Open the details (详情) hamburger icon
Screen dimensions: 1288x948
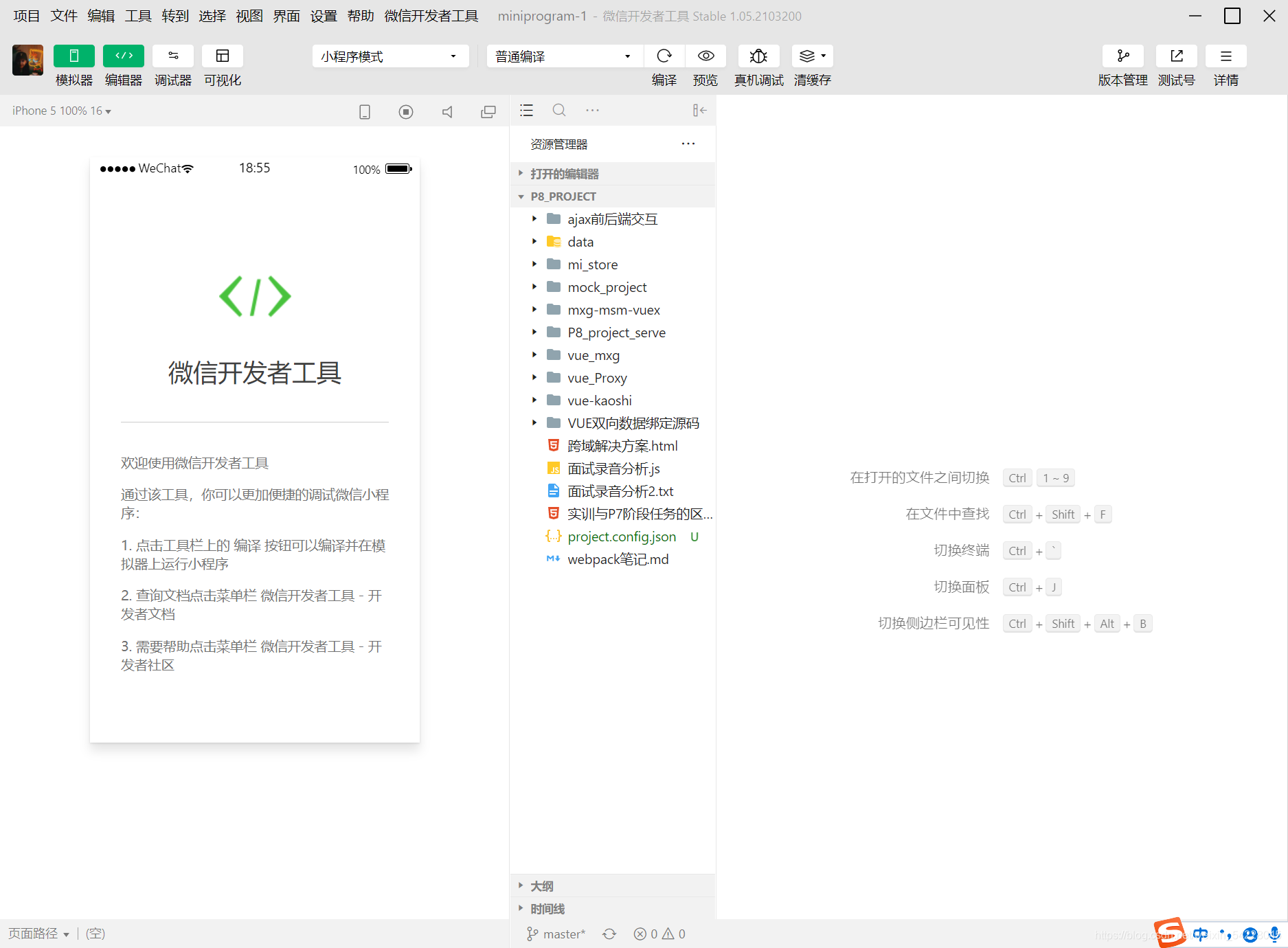point(1226,56)
